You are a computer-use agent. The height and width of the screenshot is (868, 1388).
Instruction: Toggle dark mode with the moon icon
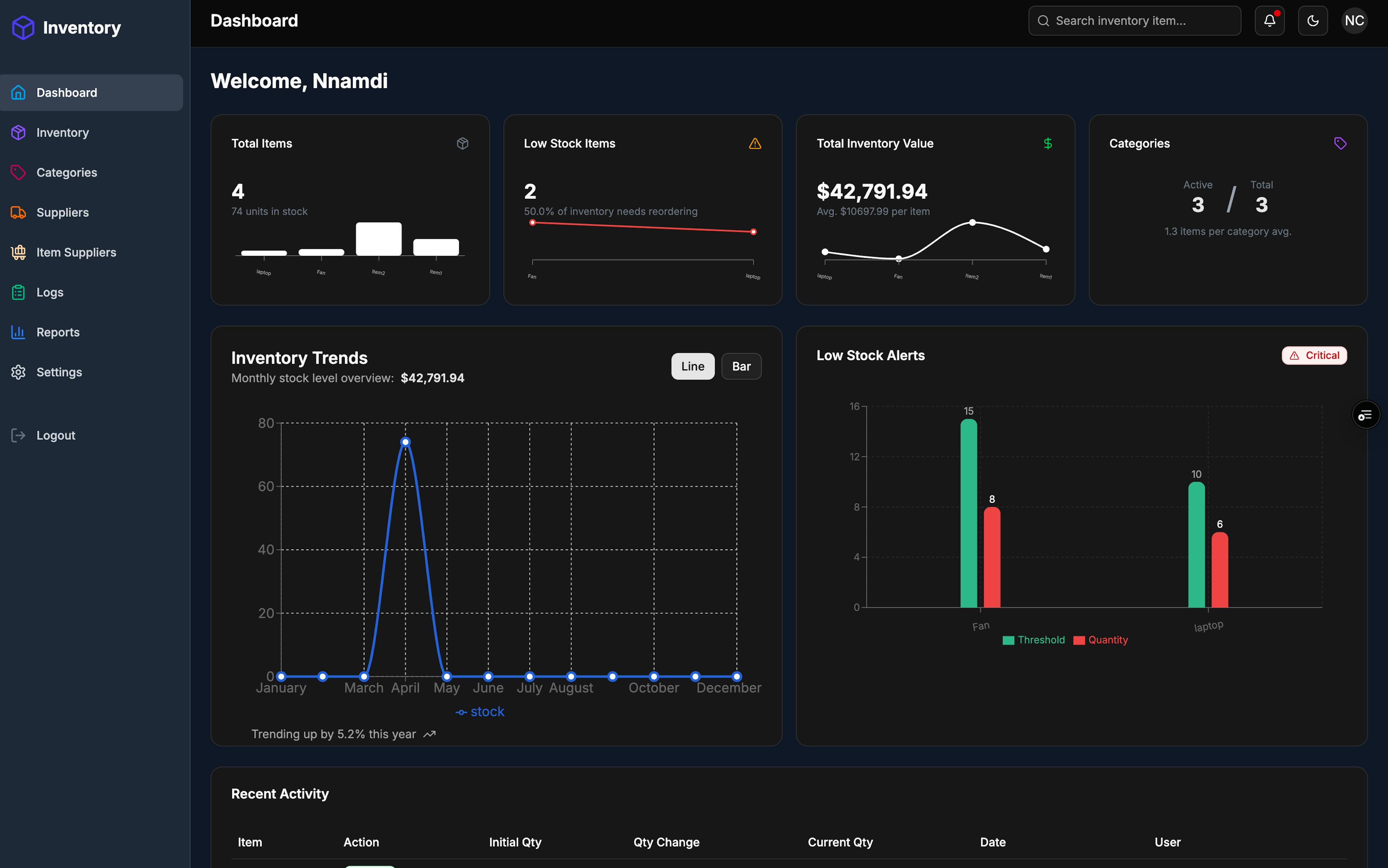(1313, 21)
